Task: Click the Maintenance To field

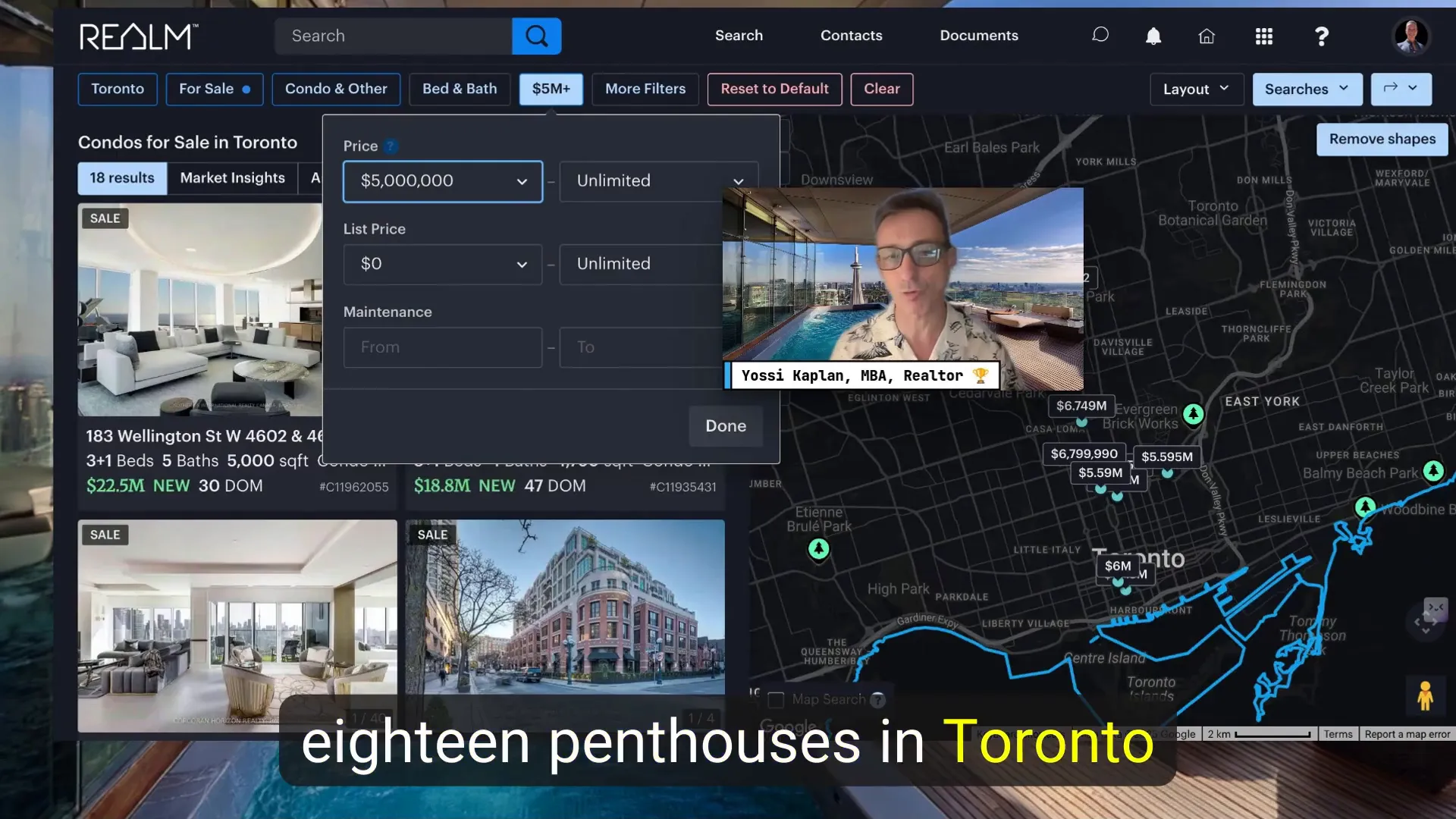Action: 641,347
